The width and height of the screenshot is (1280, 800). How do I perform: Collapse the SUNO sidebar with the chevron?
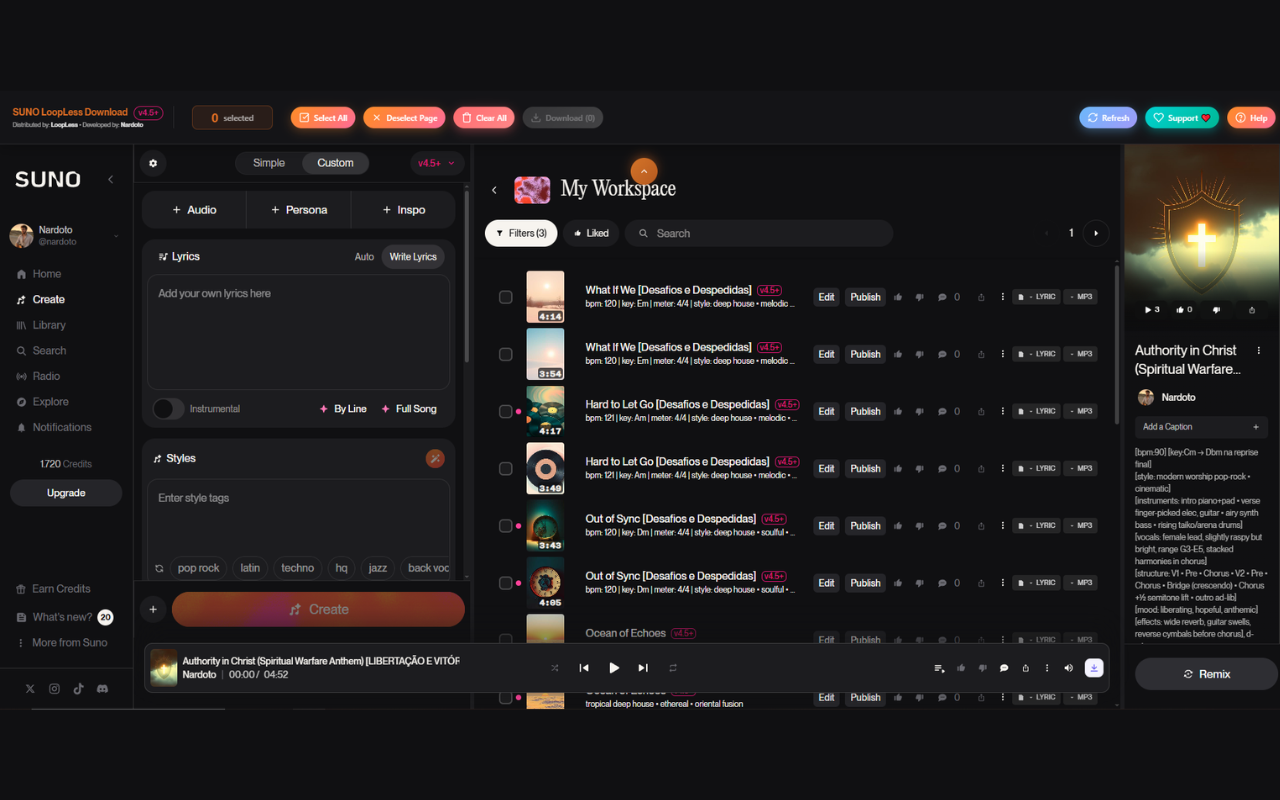click(x=111, y=179)
